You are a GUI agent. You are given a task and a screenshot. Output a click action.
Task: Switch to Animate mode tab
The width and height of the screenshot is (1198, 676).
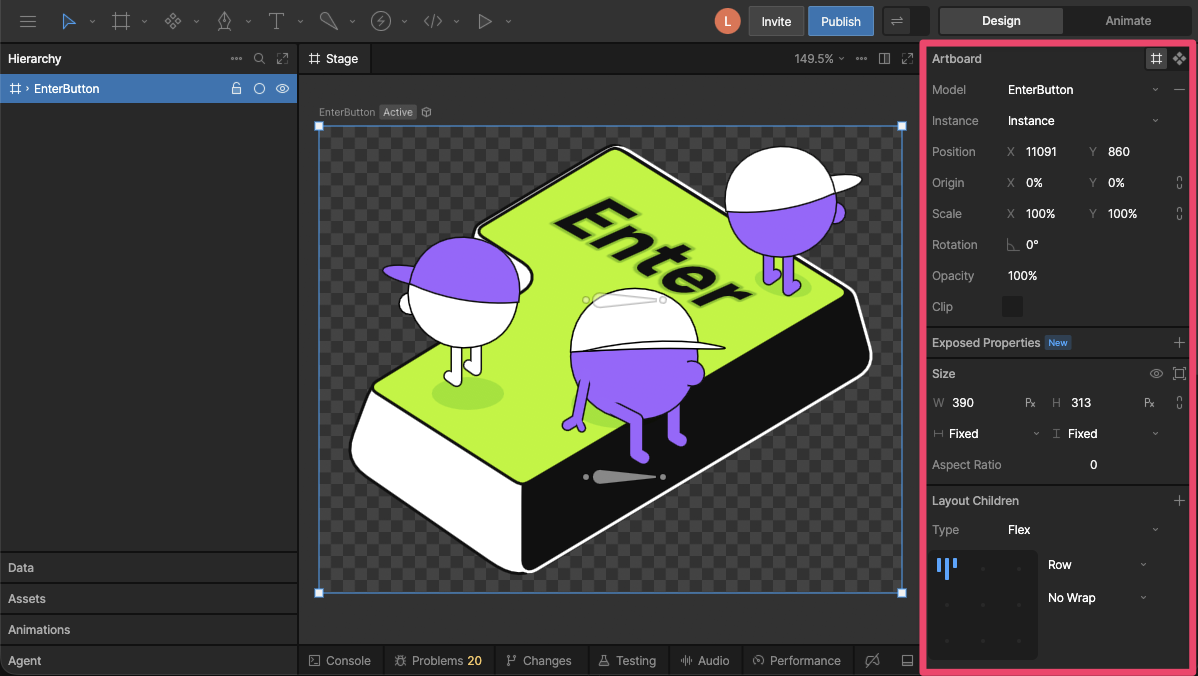point(1128,21)
